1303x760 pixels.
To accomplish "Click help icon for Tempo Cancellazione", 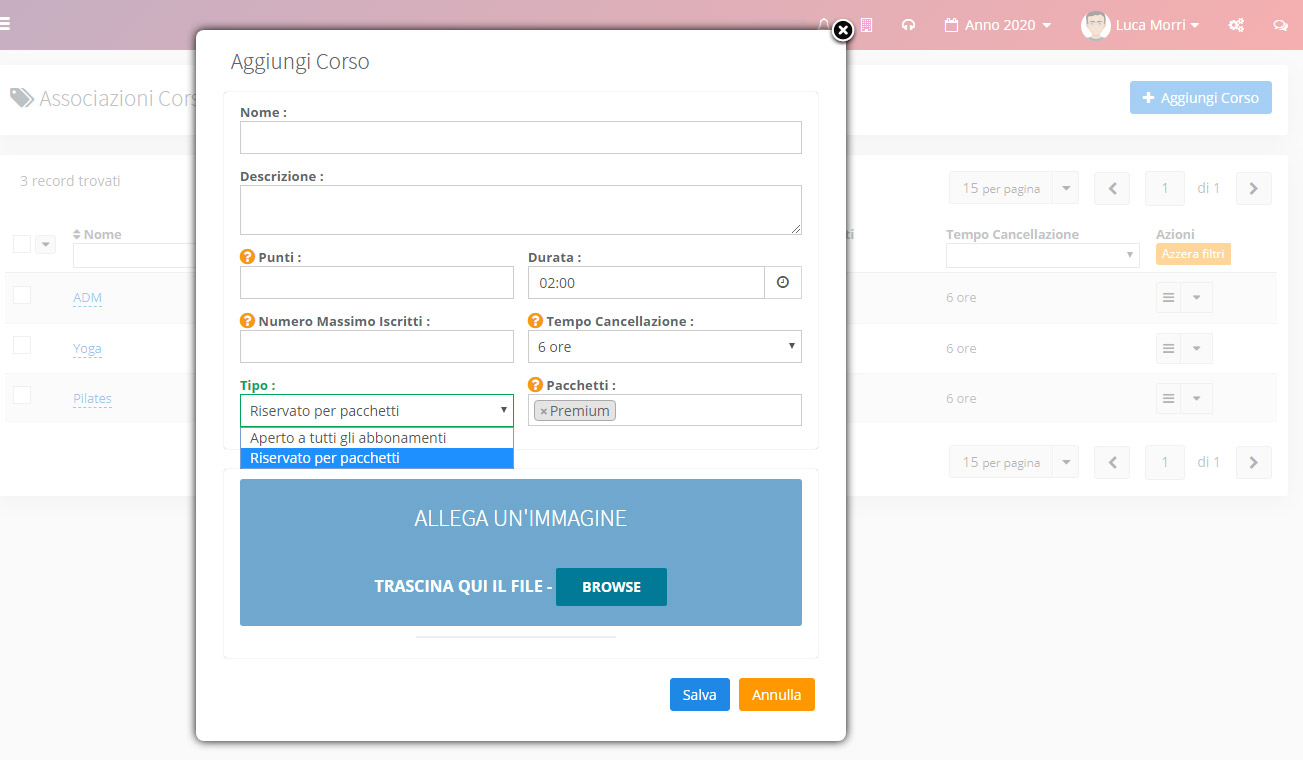I will pyautogui.click(x=535, y=321).
